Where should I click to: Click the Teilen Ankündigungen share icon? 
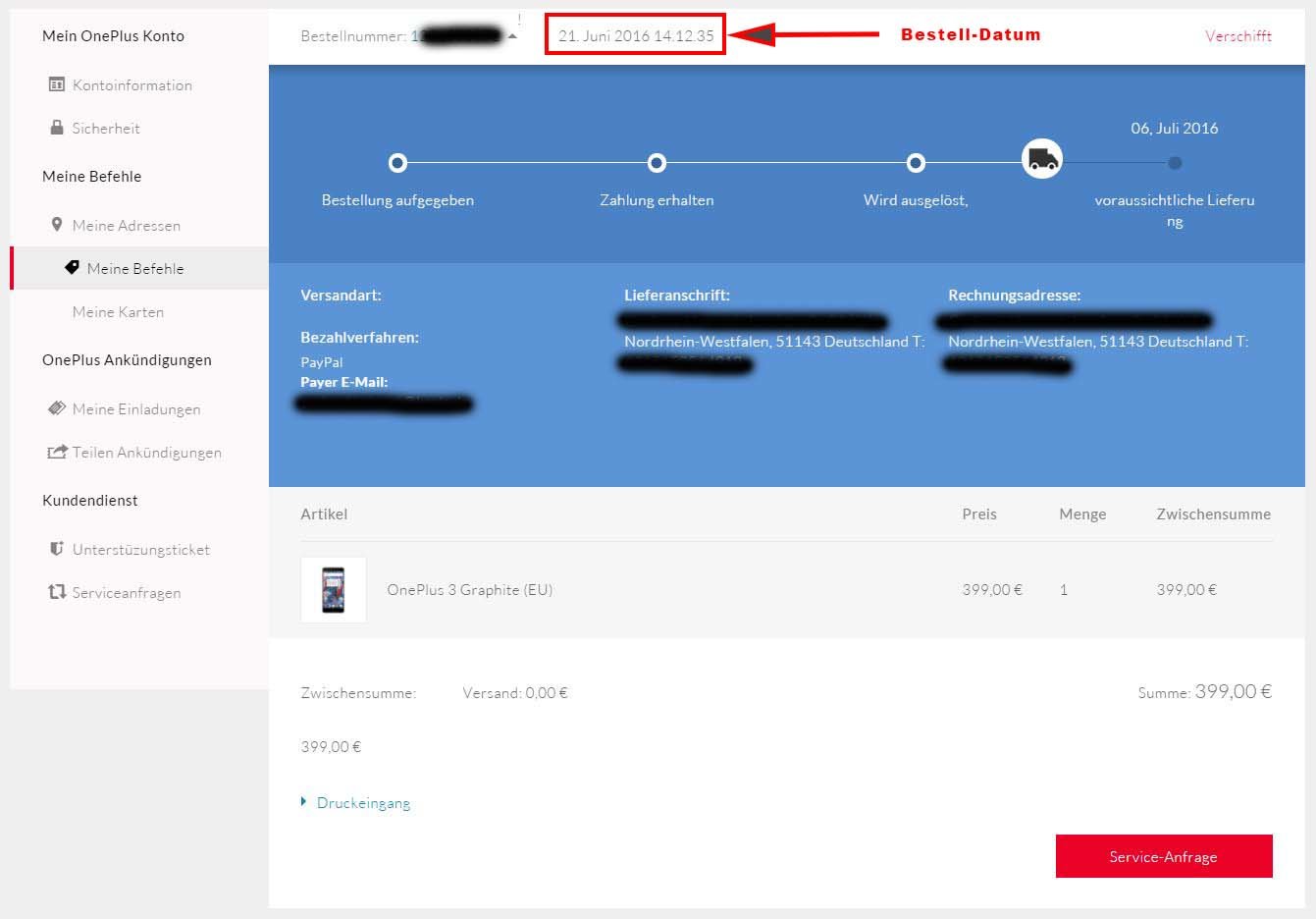(57, 452)
